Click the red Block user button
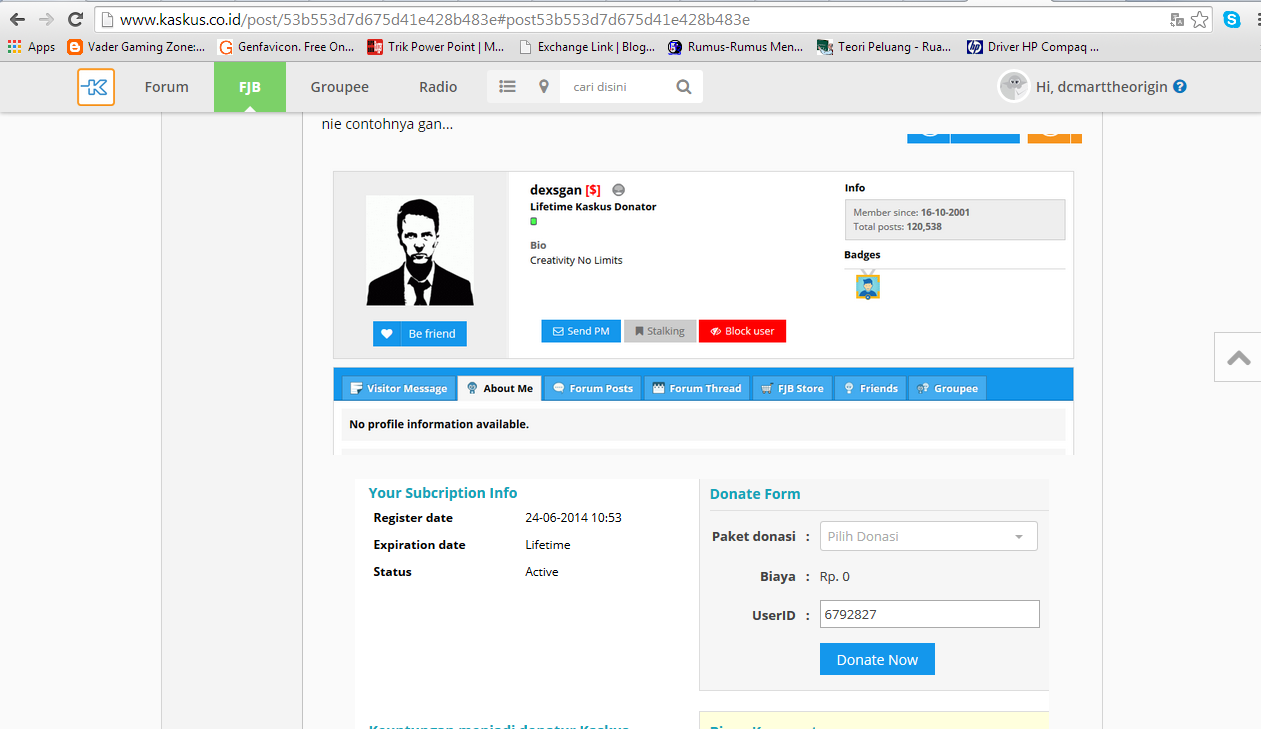The height and width of the screenshot is (729, 1261). tap(742, 331)
